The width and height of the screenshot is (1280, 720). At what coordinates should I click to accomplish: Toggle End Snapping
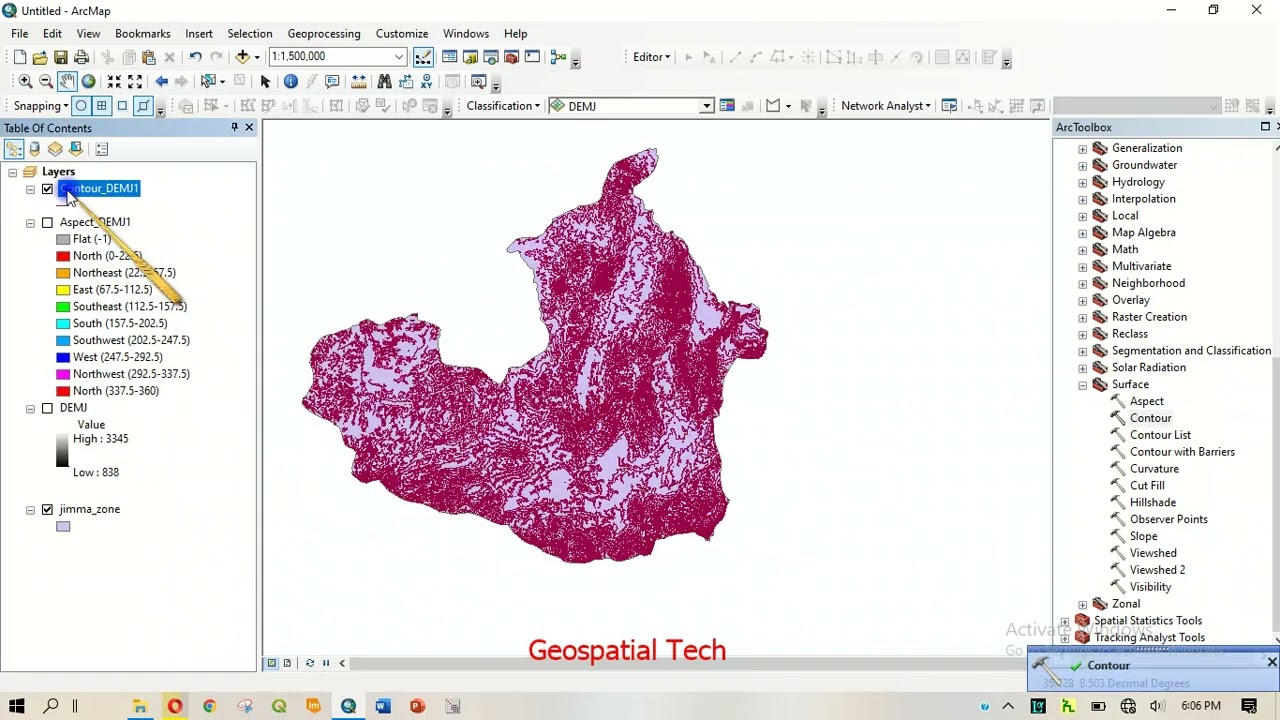coord(101,106)
